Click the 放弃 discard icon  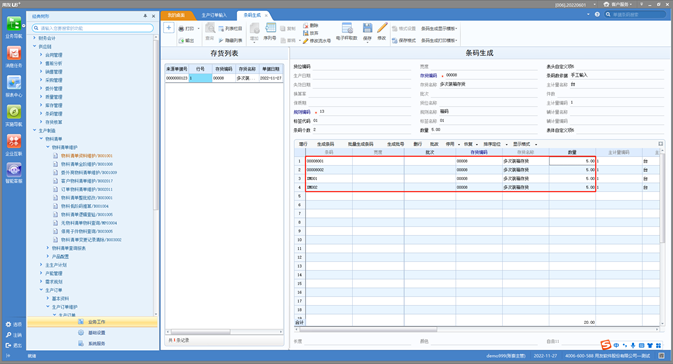(x=305, y=33)
